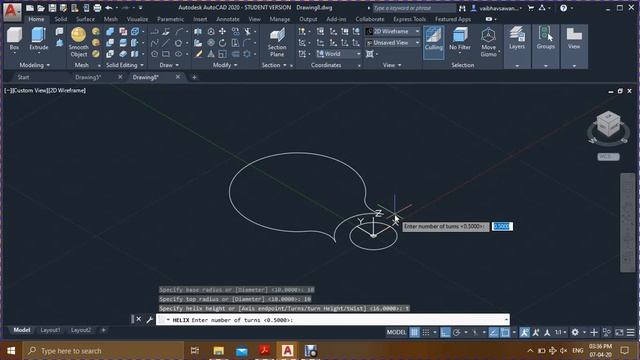This screenshot has width=640, height=360.
Task: Click the Customization menu icon in status bar
Action: pos(631,333)
